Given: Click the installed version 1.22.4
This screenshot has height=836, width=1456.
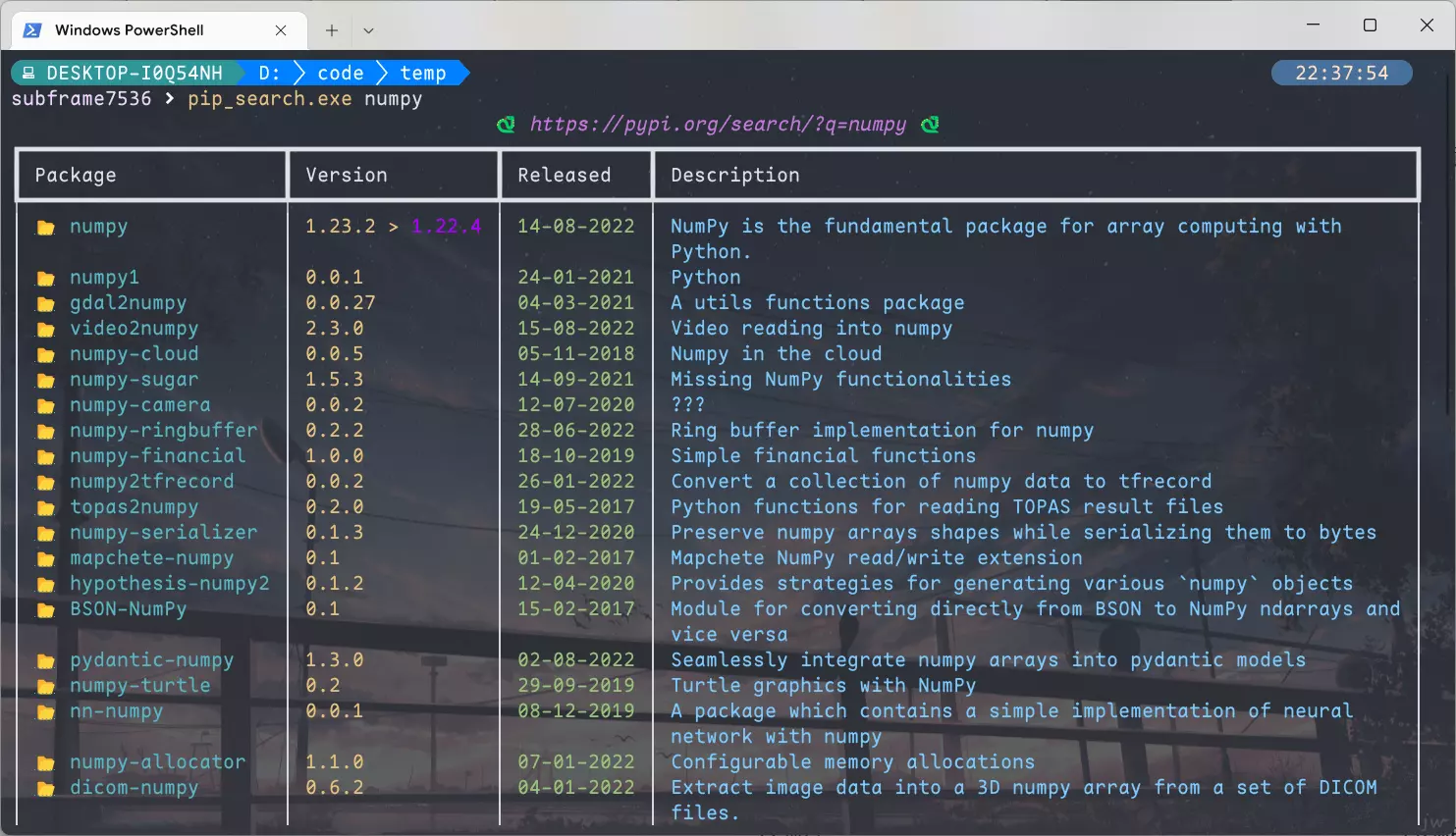Looking at the screenshot, I should tap(447, 226).
